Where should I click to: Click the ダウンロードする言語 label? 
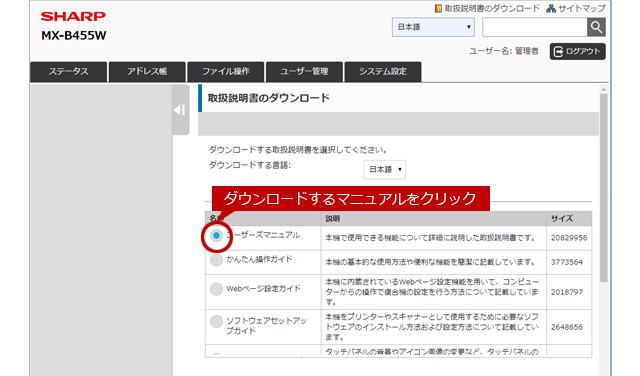pos(250,165)
